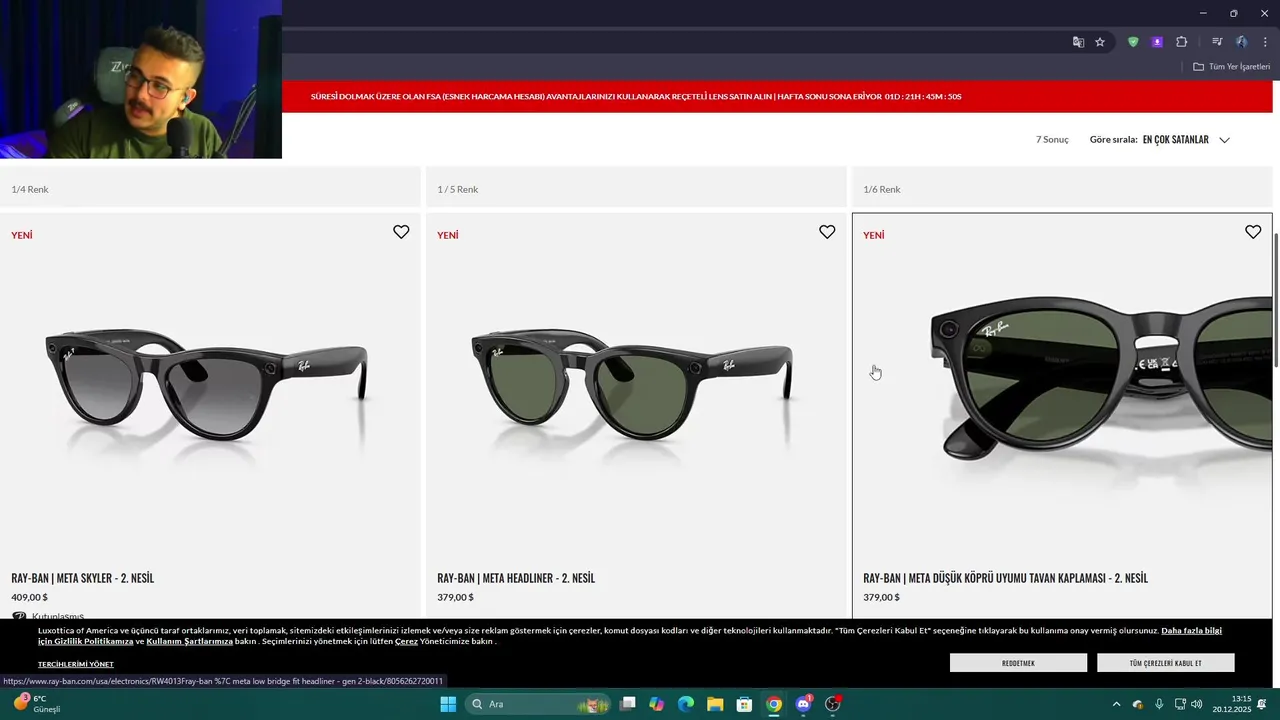Add Skyler glasses to wishlist heart
Image resolution: width=1280 pixels, height=720 pixels.
(401, 232)
